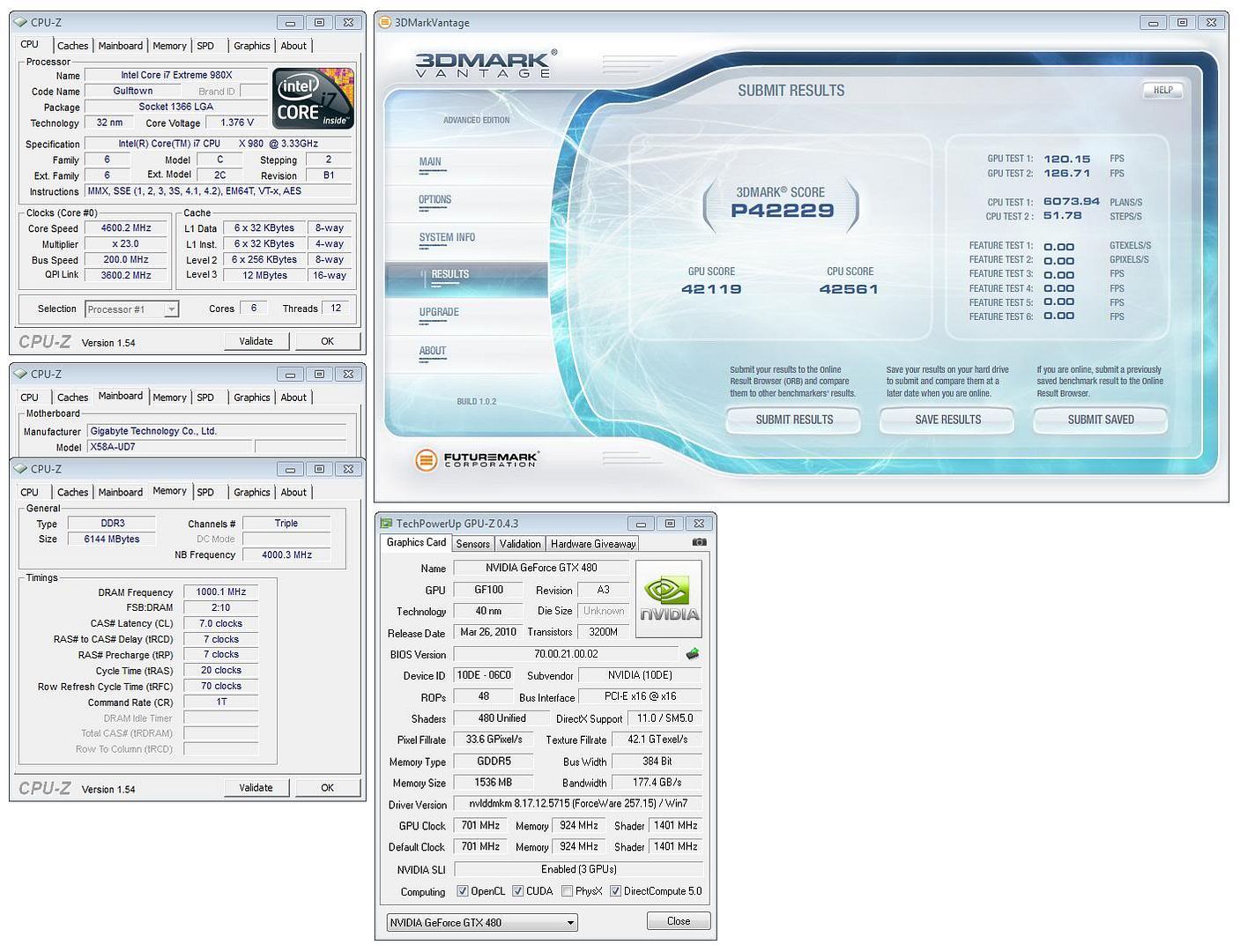
Task: Click the CPU score value 42561
Action: click(x=849, y=289)
